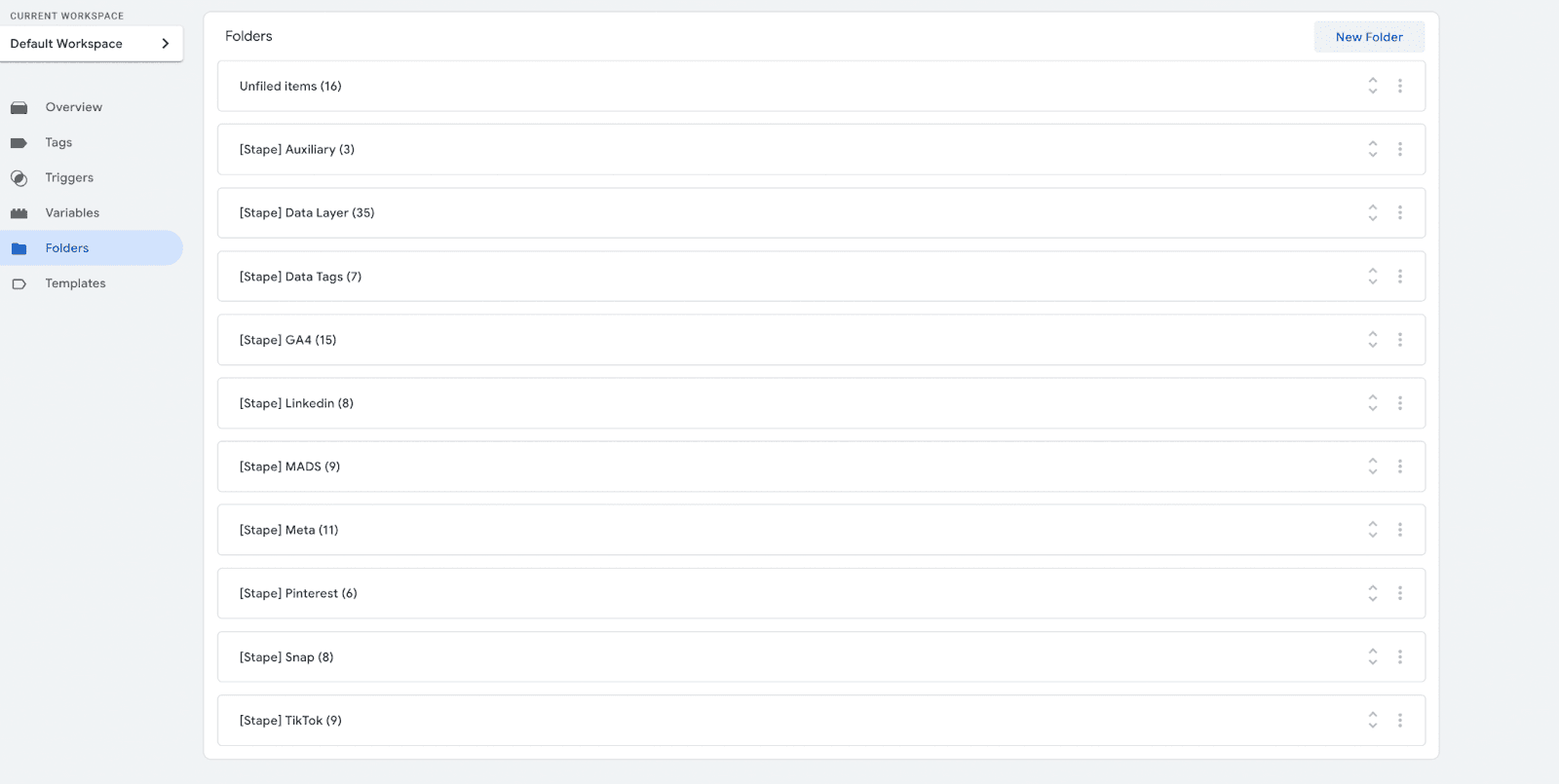Open the [Stape] MADS (9) folder row
This screenshot has height=784, width=1559.
pos(821,467)
